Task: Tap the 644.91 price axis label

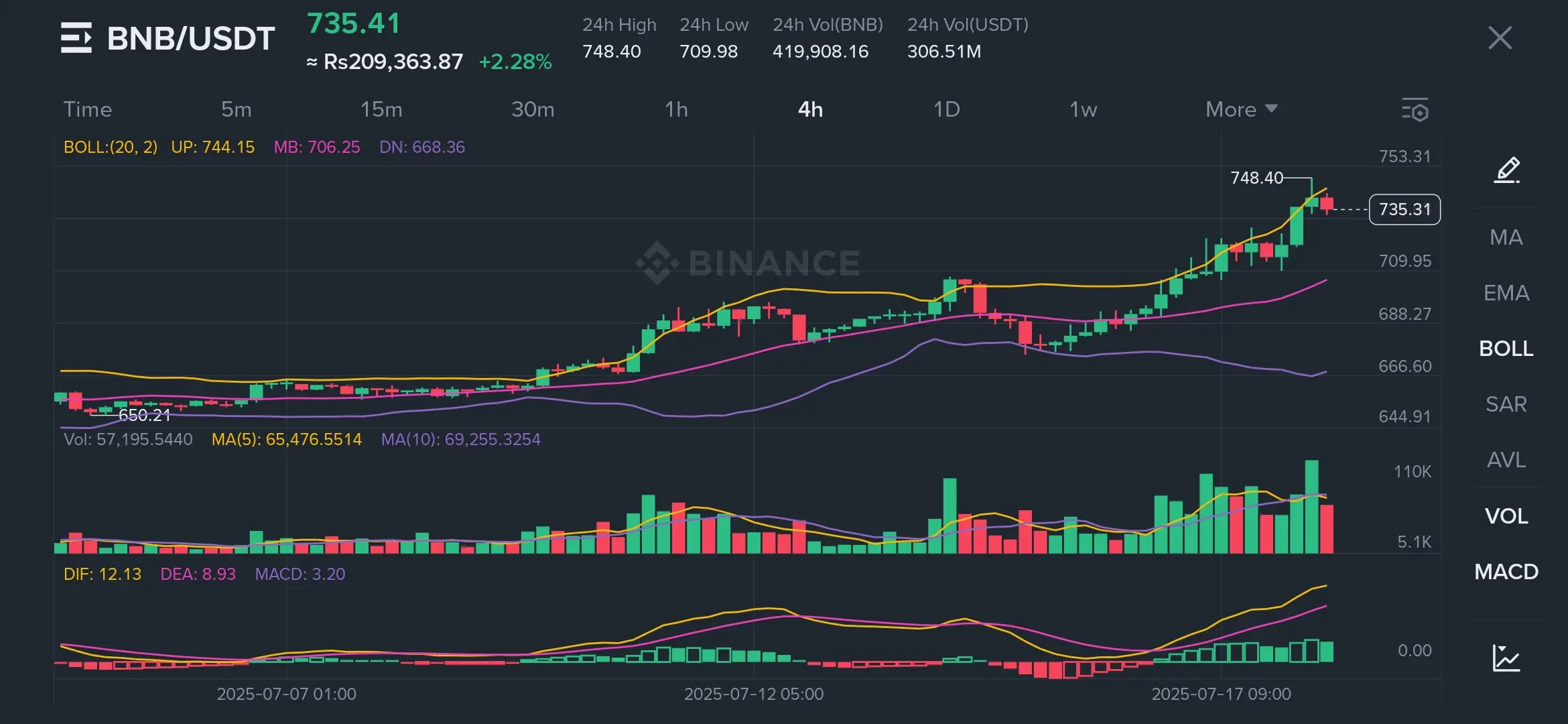Action: point(1404,416)
